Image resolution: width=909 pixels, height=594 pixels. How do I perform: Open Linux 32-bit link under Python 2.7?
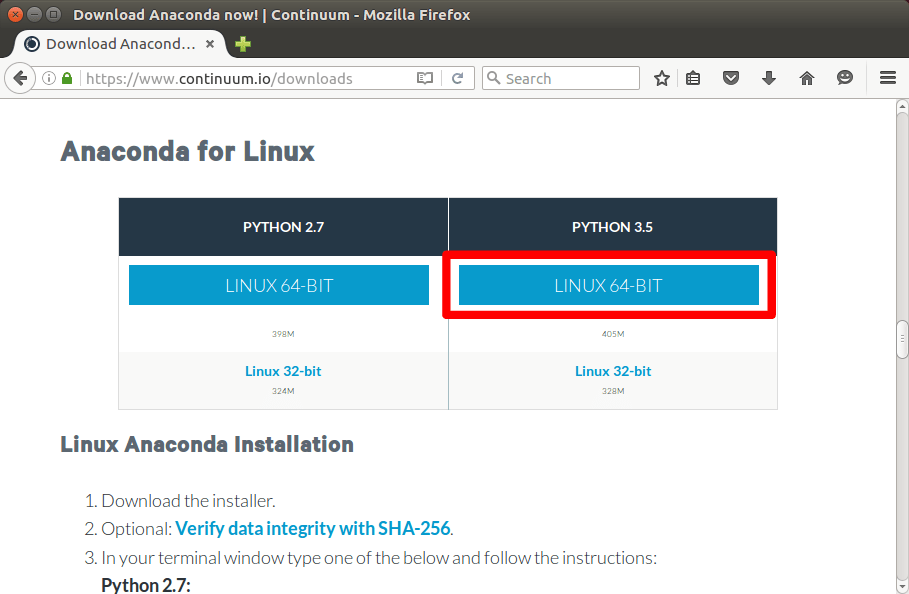pyautogui.click(x=283, y=371)
